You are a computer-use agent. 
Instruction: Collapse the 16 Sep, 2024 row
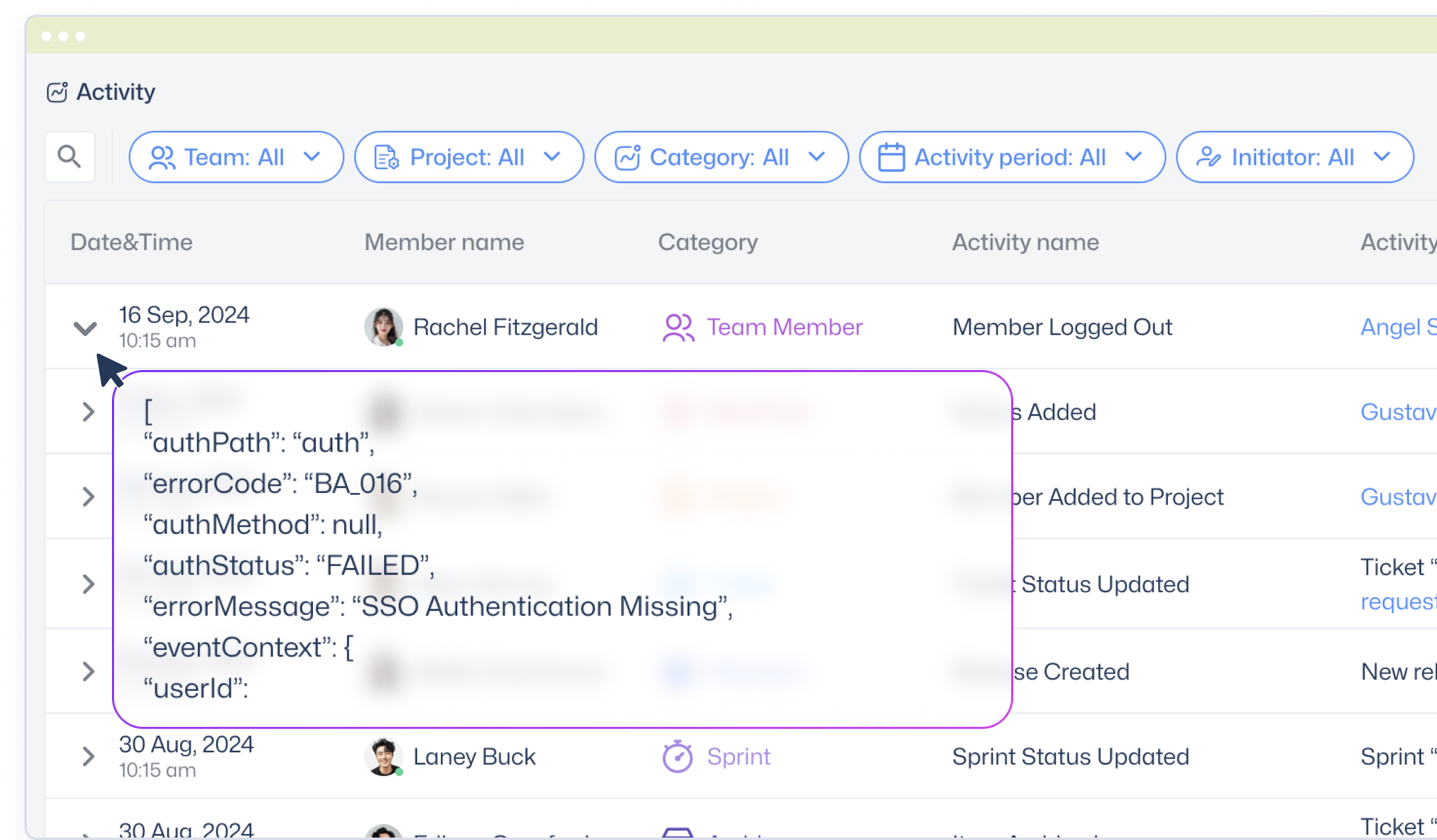[85, 328]
